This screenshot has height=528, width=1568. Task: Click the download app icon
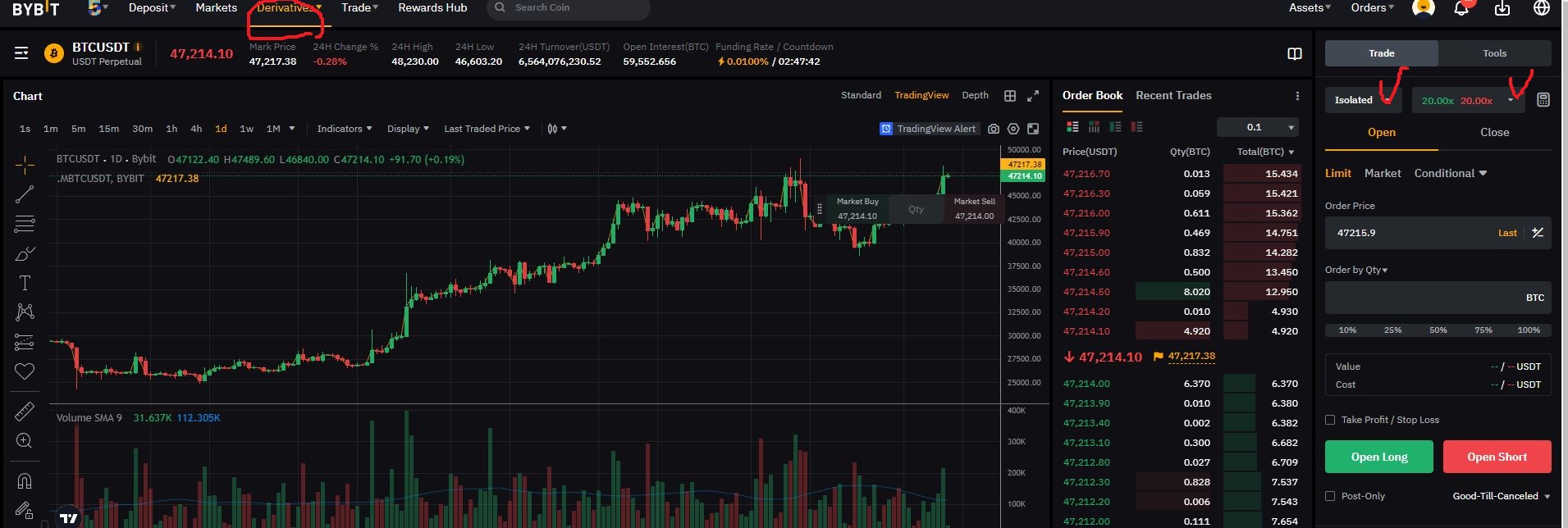click(1502, 8)
